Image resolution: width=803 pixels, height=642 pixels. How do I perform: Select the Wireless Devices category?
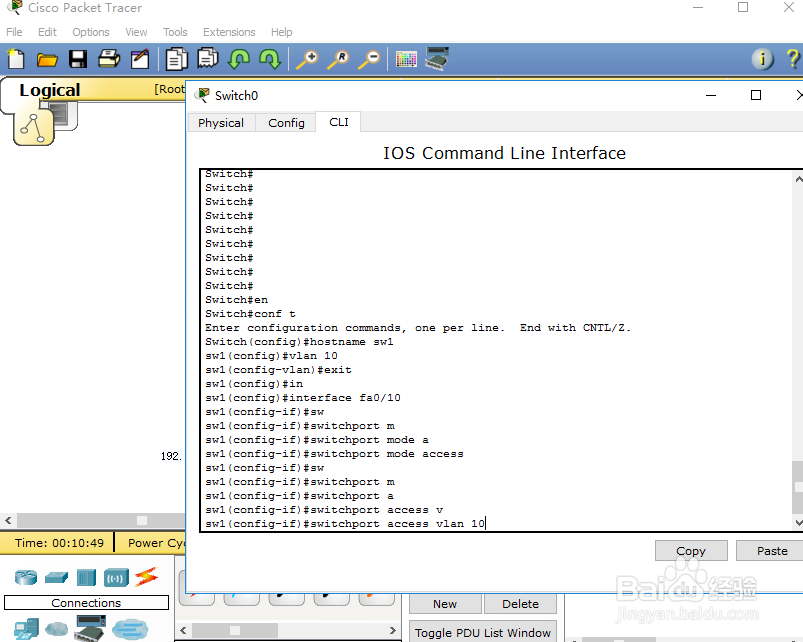click(116, 577)
